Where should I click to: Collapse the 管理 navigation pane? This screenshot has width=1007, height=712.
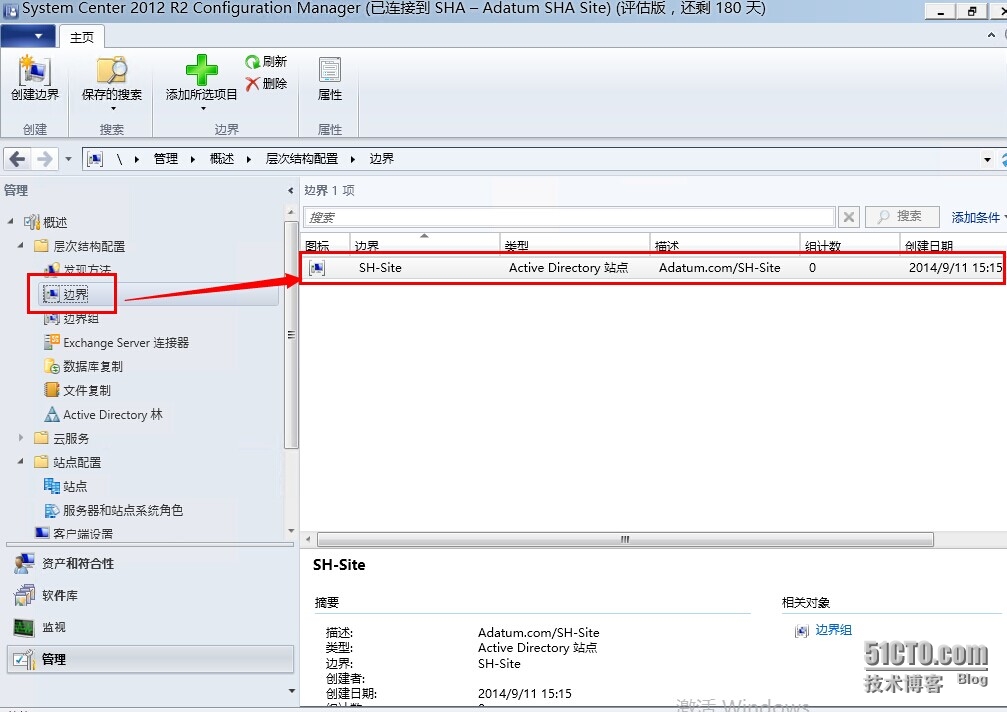click(290, 191)
